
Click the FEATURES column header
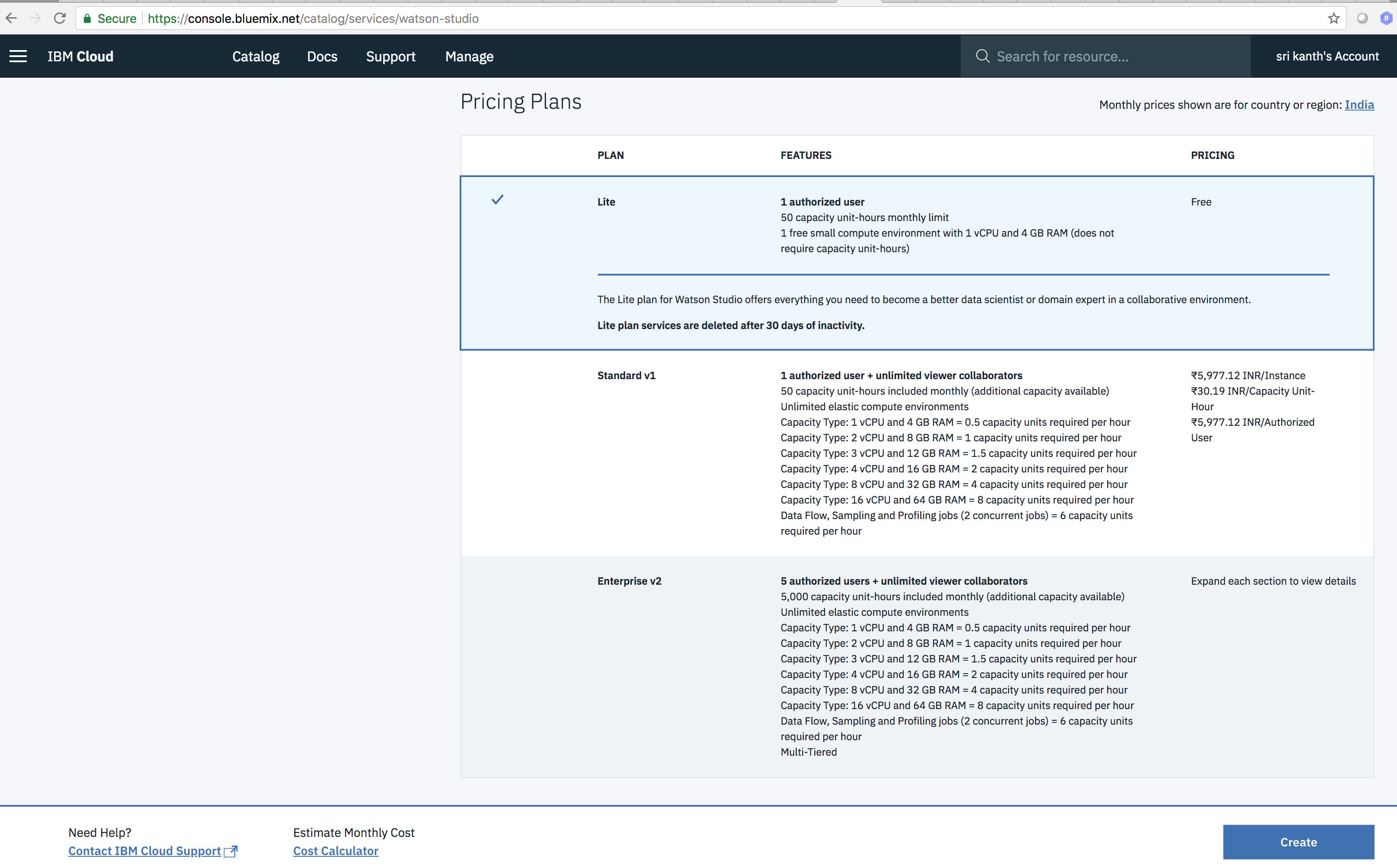point(806,155)
